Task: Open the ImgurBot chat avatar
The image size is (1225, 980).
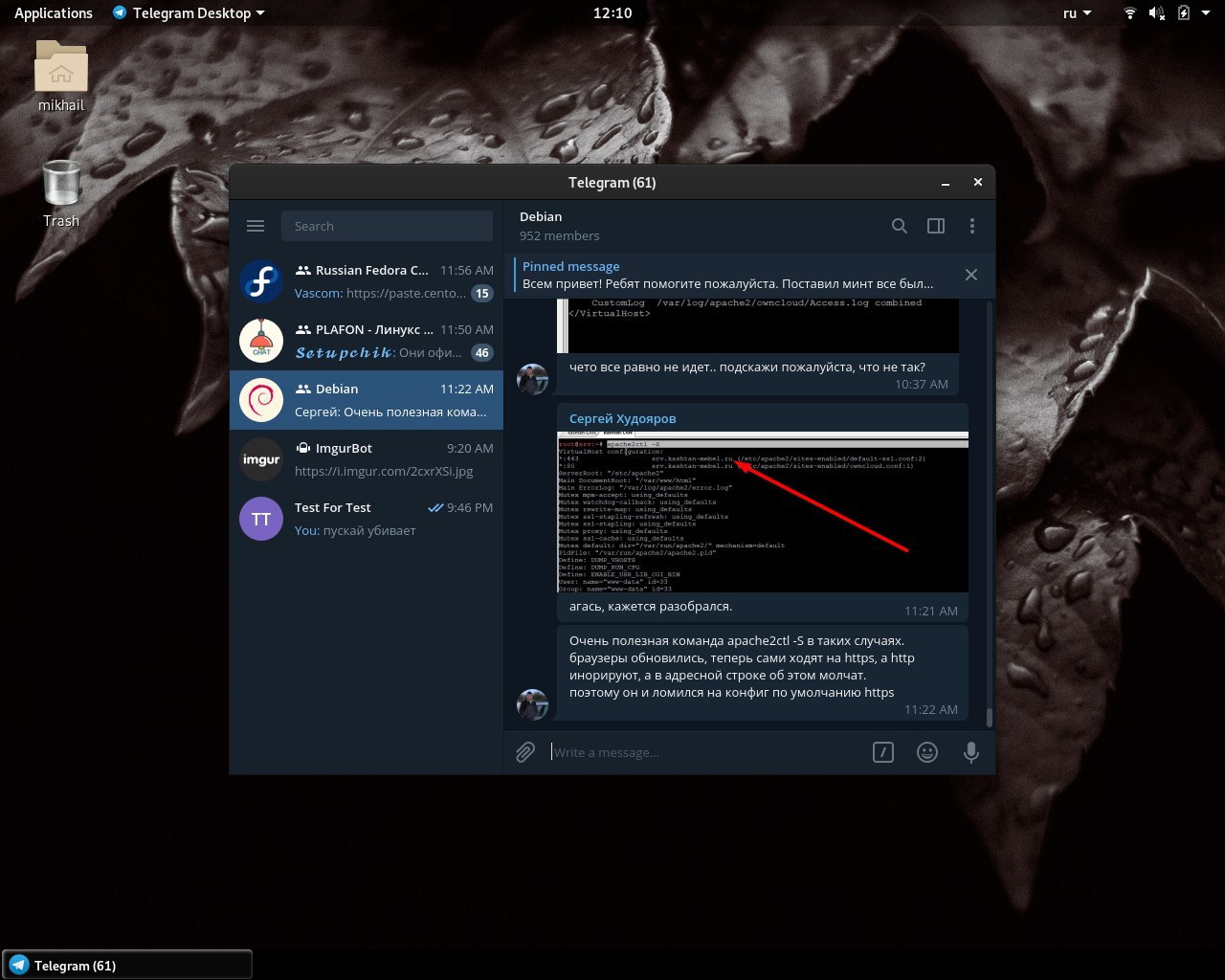Action: (261, 459)
